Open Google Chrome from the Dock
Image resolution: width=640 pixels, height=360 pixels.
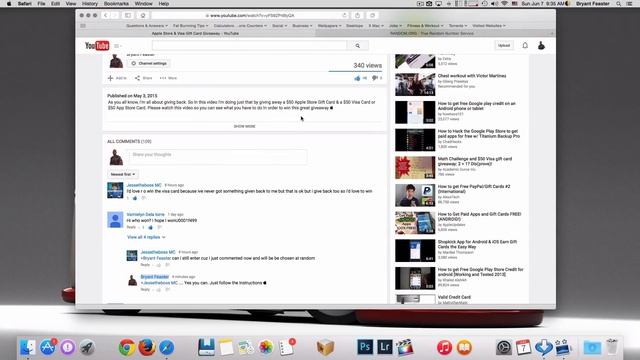[127, 347]
